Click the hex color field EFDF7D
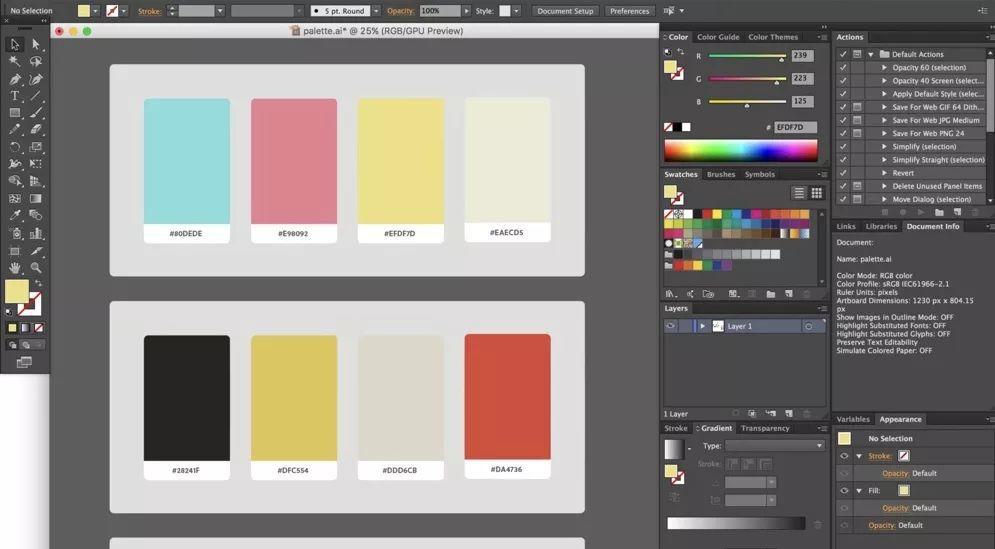Screen dimensions: 995x549 coord(795,127)
